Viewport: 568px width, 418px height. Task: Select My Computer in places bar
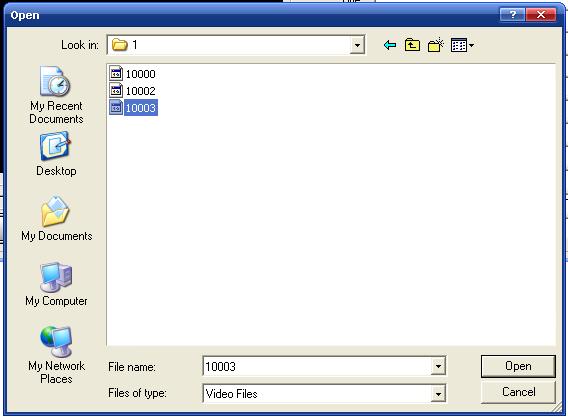(x=56, y=284)
